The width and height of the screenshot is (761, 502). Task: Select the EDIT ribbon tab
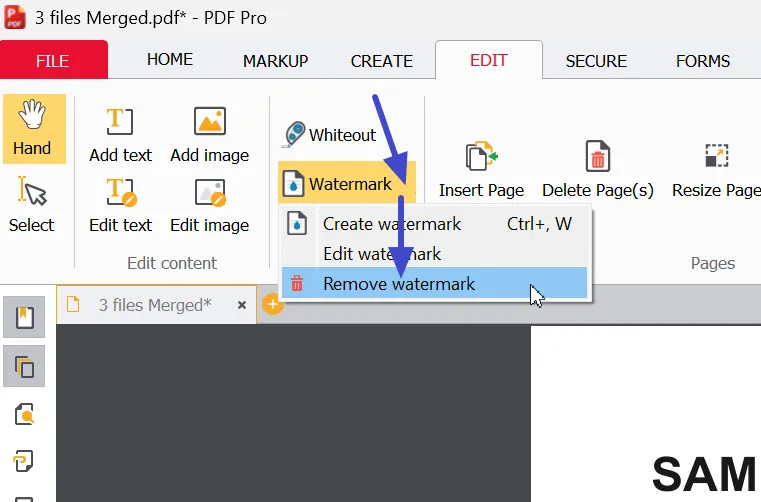coord(489,60)
